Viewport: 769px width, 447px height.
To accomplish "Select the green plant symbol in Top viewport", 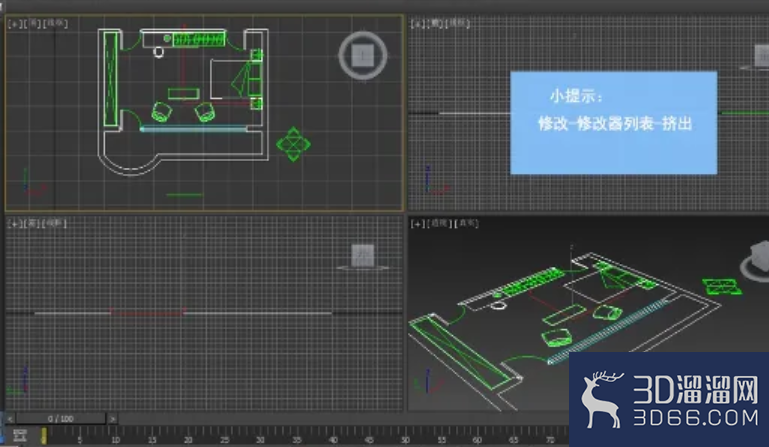I will tap(293, 144).
